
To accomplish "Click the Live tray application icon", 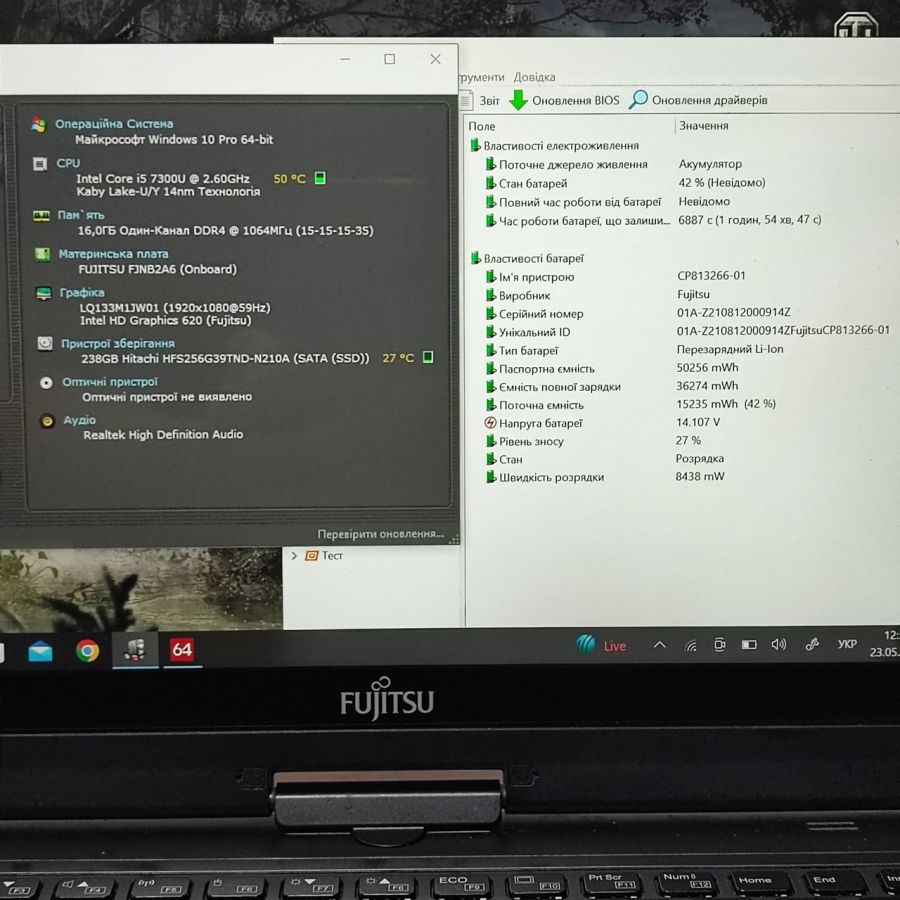I will [x=600, y=645].
